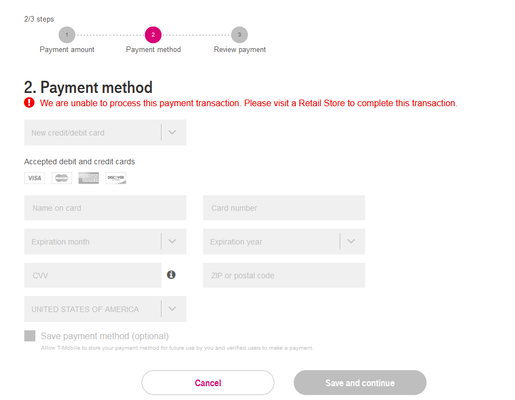Click the Mastercard logo icon
The width and height of the screenshot is (515, 400).
click(61, 178)
